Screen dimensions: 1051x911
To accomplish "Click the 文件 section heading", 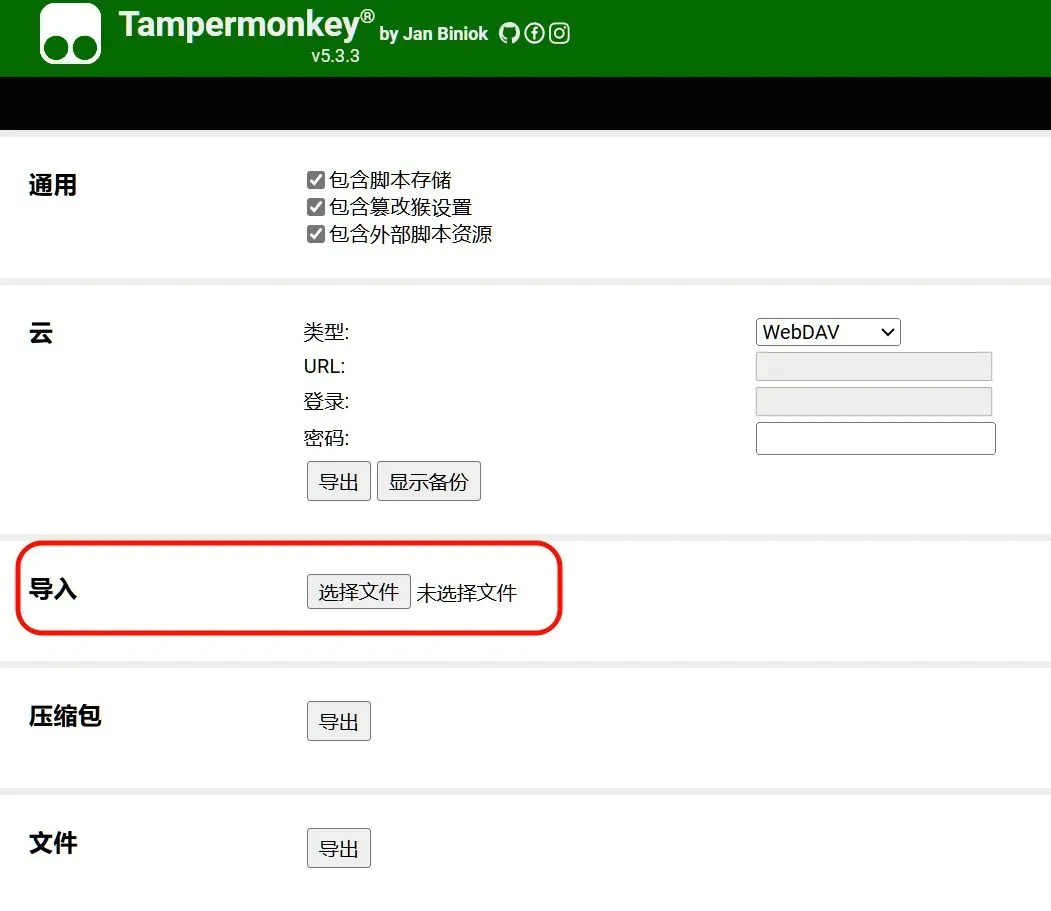I will 53,843.
